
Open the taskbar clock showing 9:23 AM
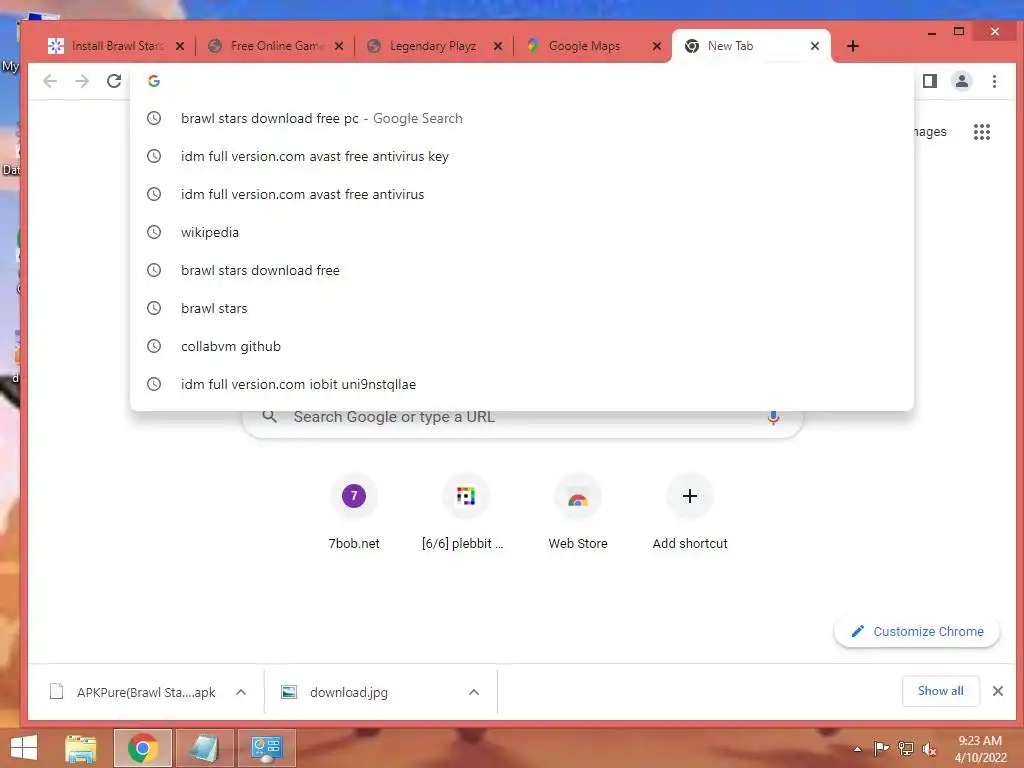point(980,749)
